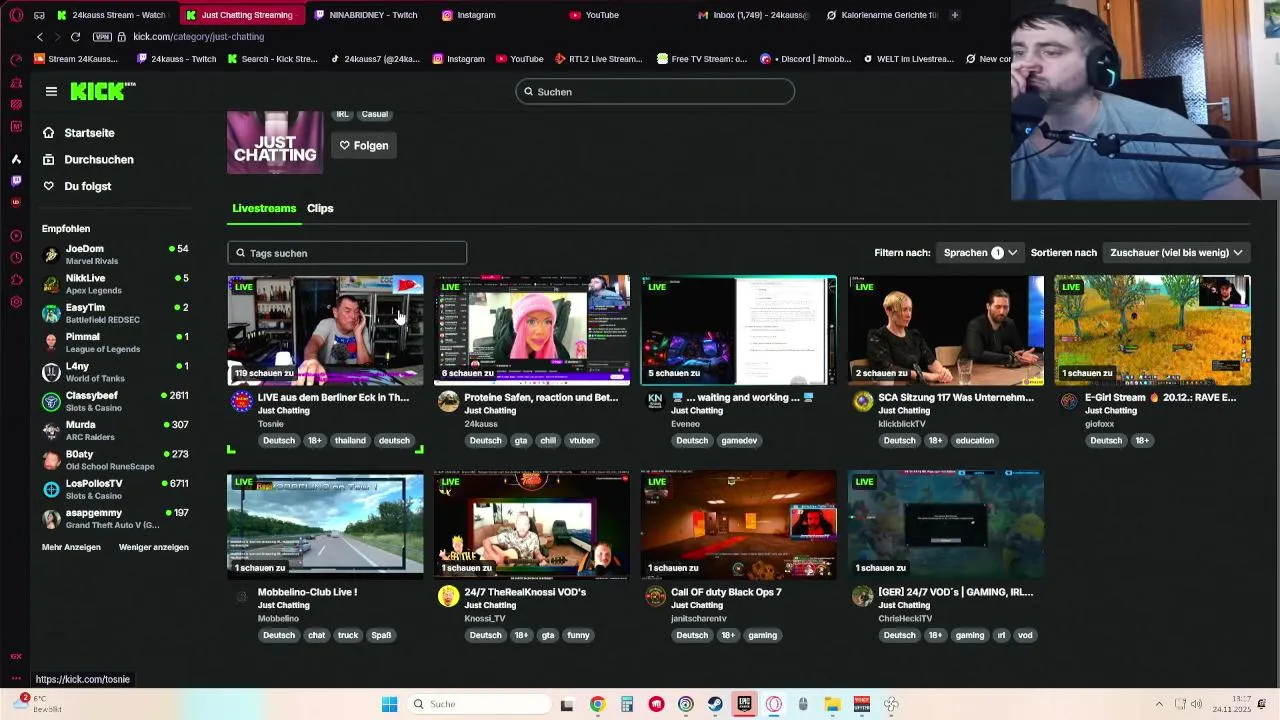Click the Kick Suchen search field

click(x=655, y=92)
